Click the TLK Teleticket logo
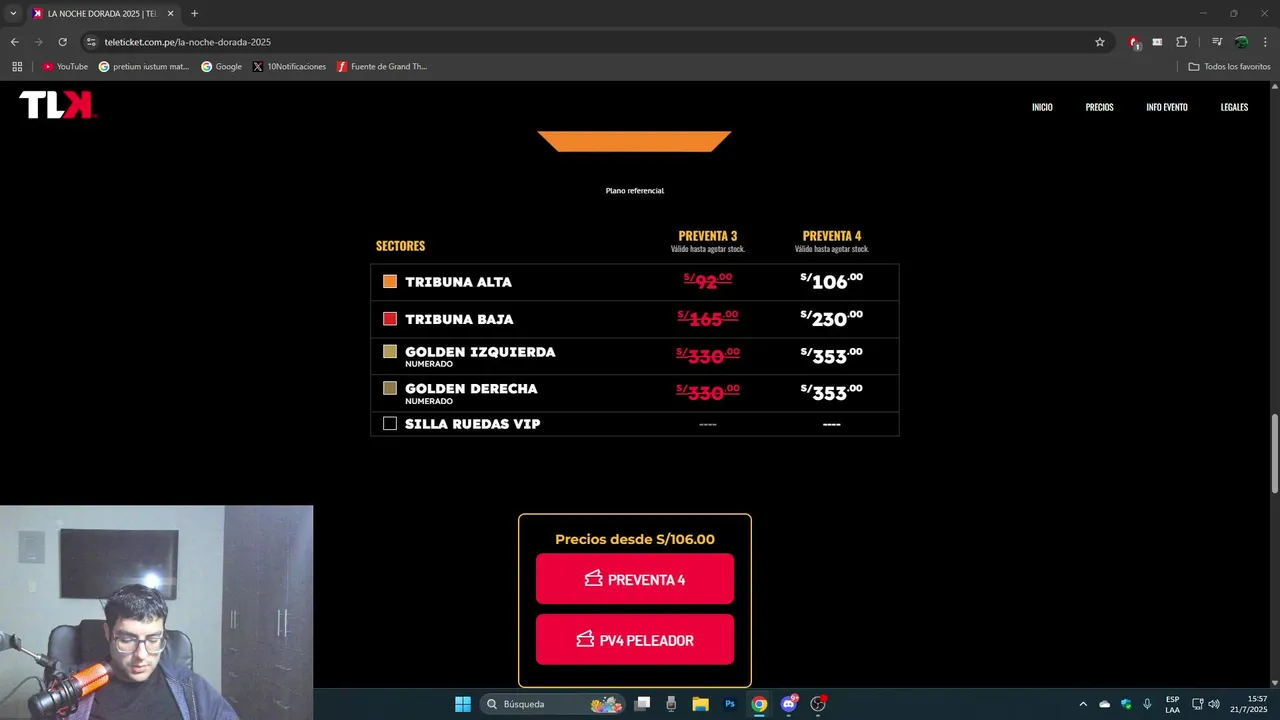This screenshot has height=720, width=1280. (x=58, y=105)
